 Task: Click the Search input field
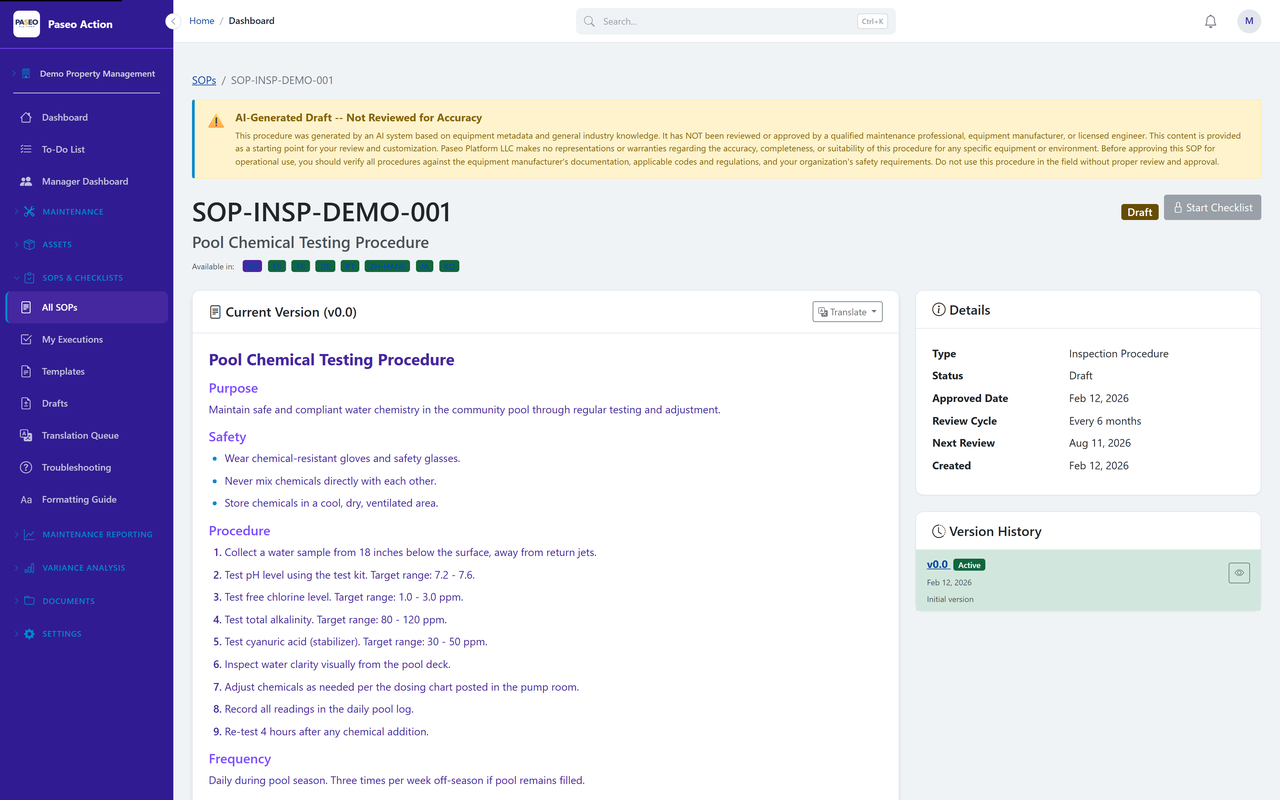735,20
